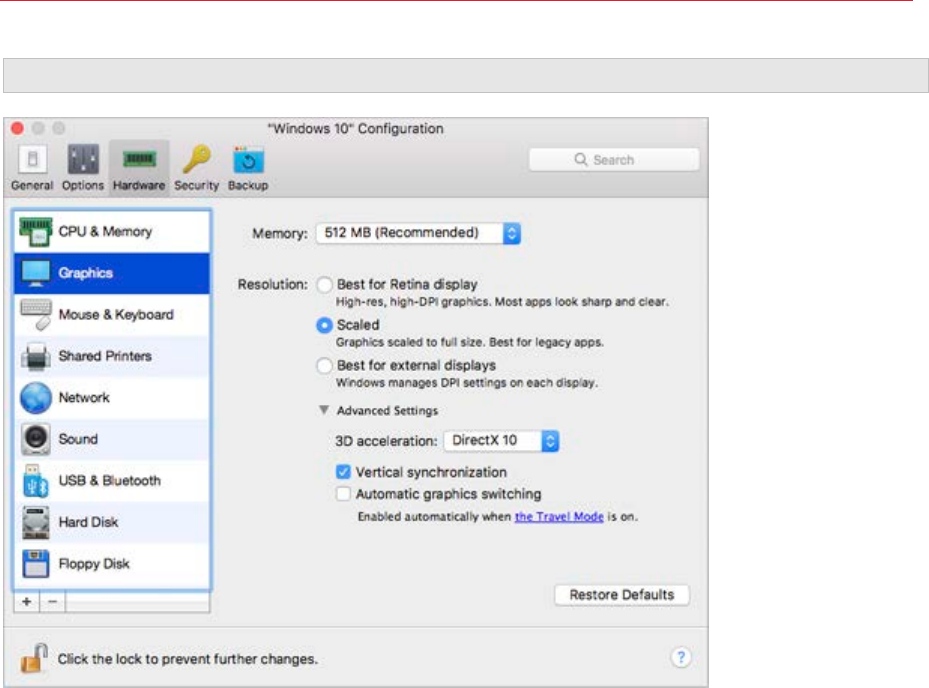Select Shared Printers label in the hardware list
This screenshot has width=929, height=688.
point(105,356)
